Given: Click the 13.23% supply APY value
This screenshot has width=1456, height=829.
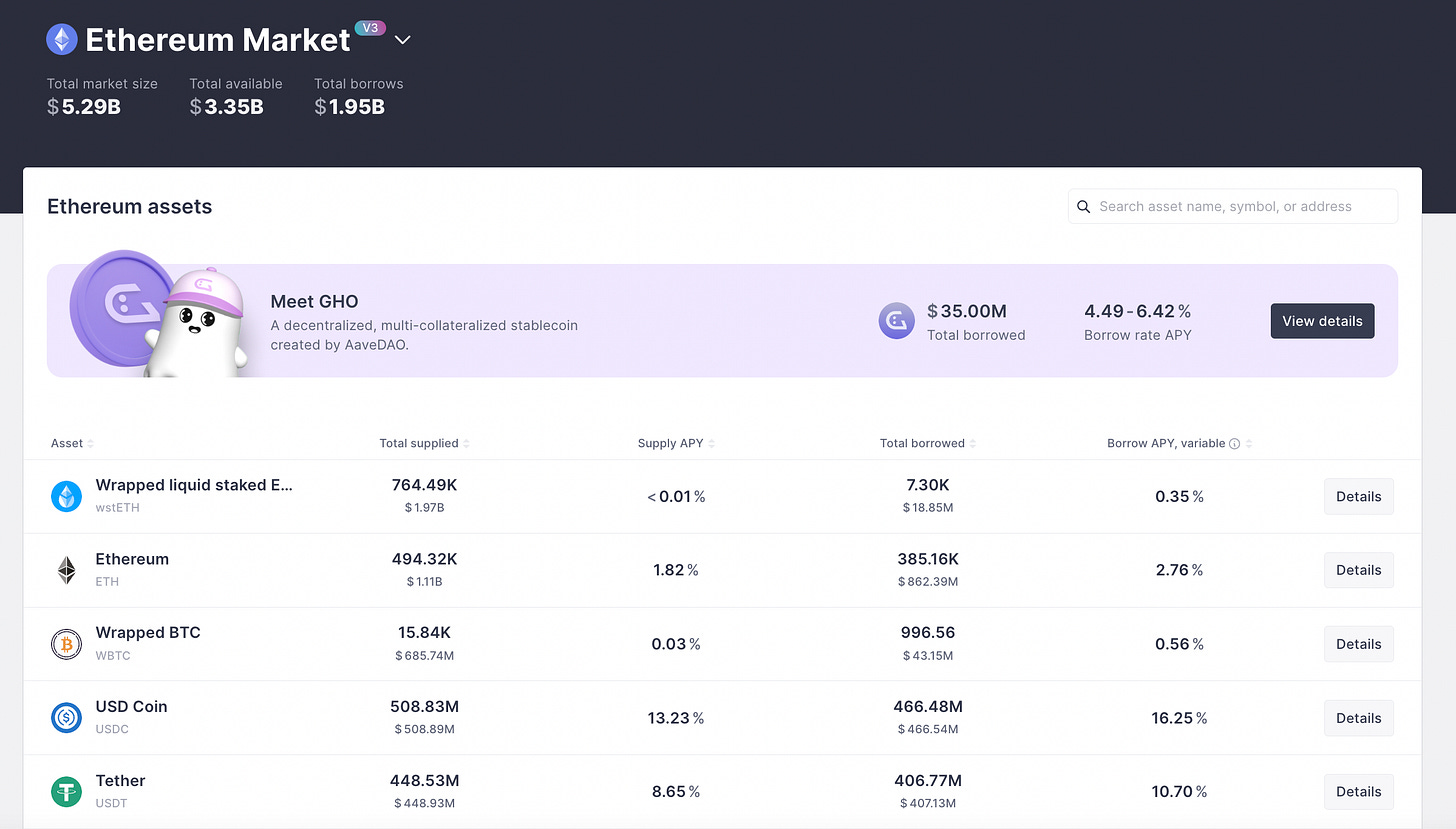Looking at the screenshot, I should 676,718.
